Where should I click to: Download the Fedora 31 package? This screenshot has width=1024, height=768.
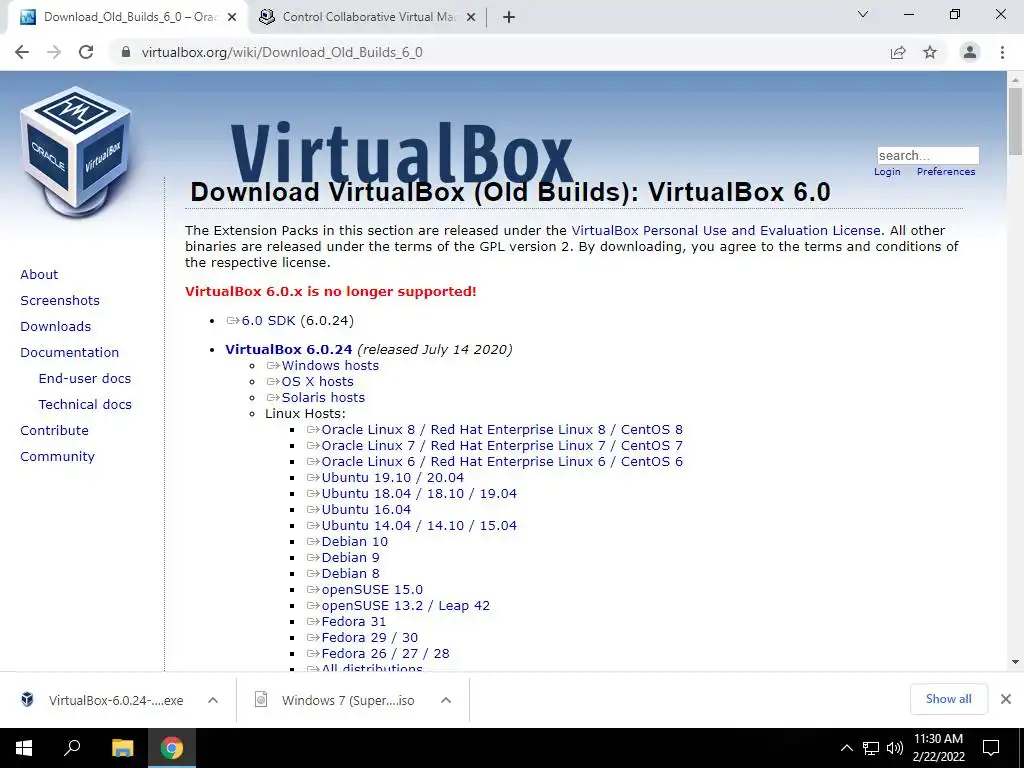click(x=353, y=622)
